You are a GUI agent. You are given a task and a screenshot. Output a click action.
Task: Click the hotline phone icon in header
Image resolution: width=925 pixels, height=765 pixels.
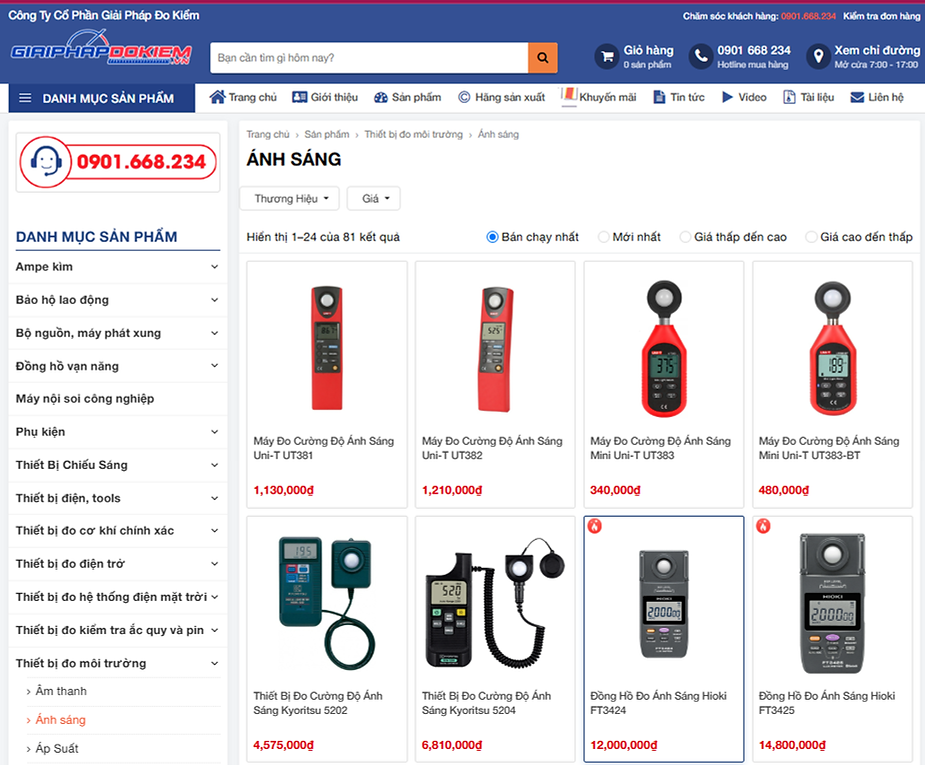pyautogui.click(x=701, y=57)
